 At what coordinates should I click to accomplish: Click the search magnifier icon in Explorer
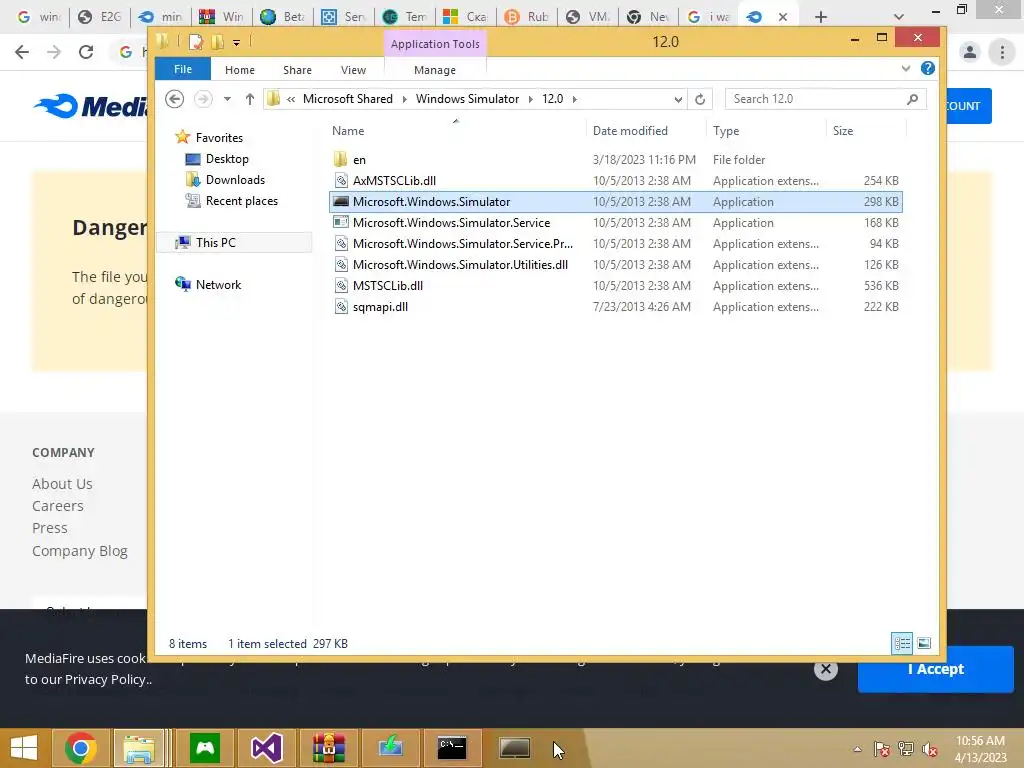tap(912, 99)
